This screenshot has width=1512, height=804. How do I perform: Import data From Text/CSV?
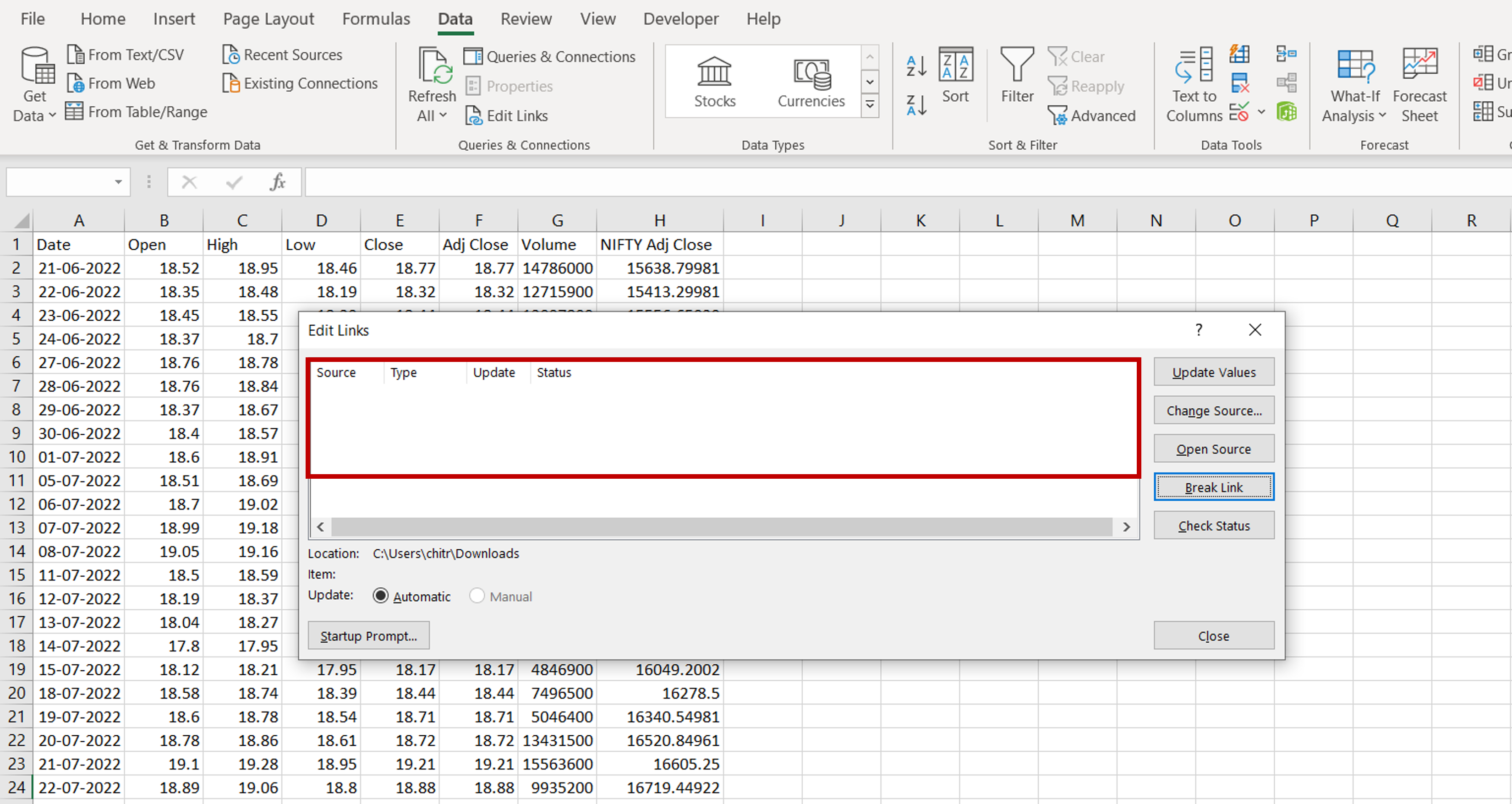click(x=126, y=55)
